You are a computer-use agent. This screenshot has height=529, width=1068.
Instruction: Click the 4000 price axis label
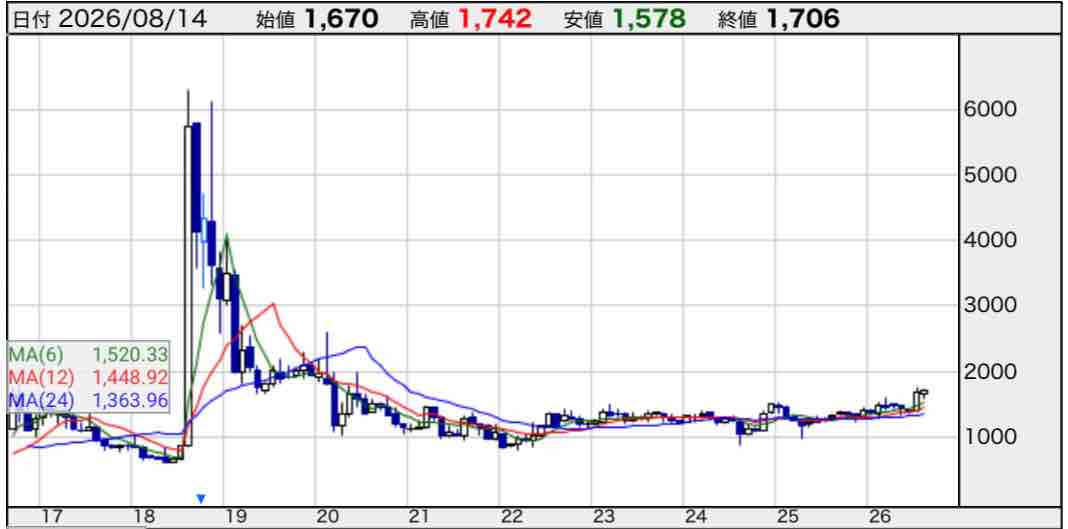[x=991, y=240]
